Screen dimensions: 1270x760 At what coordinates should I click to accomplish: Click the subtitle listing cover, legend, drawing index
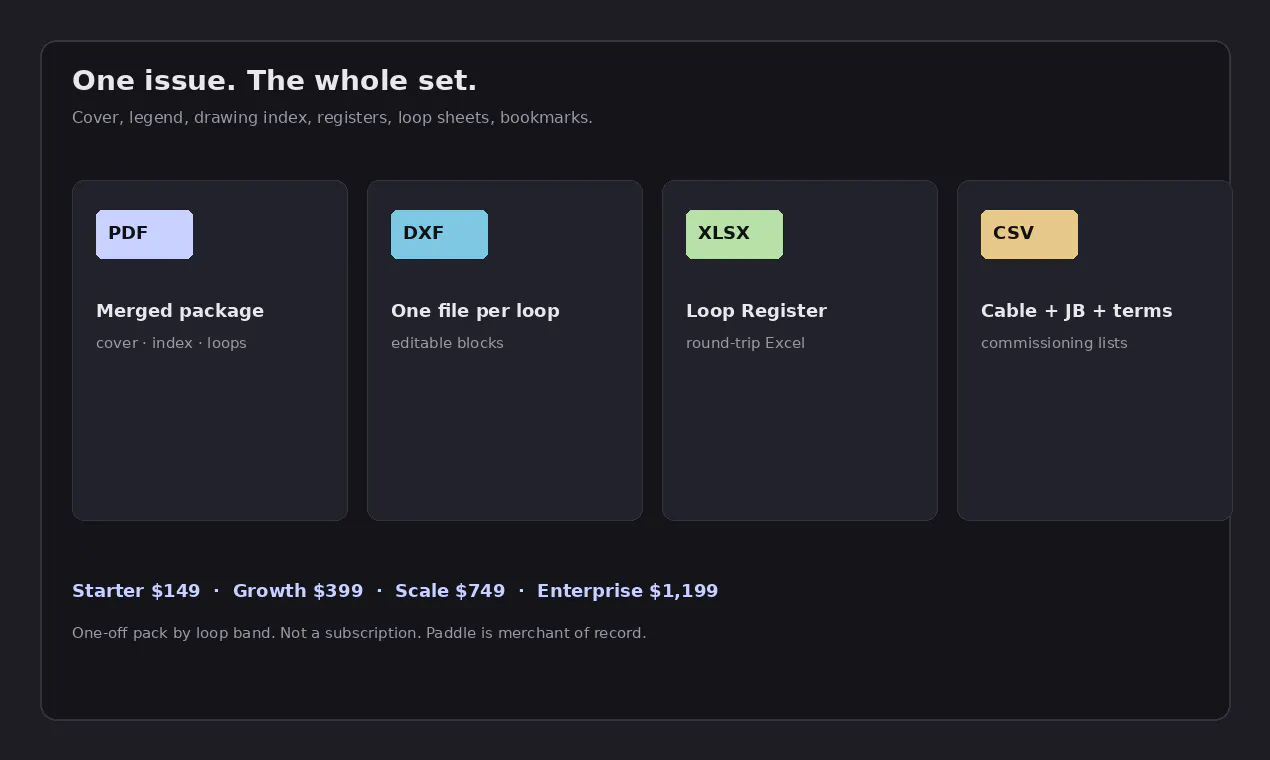pos(332,118)
